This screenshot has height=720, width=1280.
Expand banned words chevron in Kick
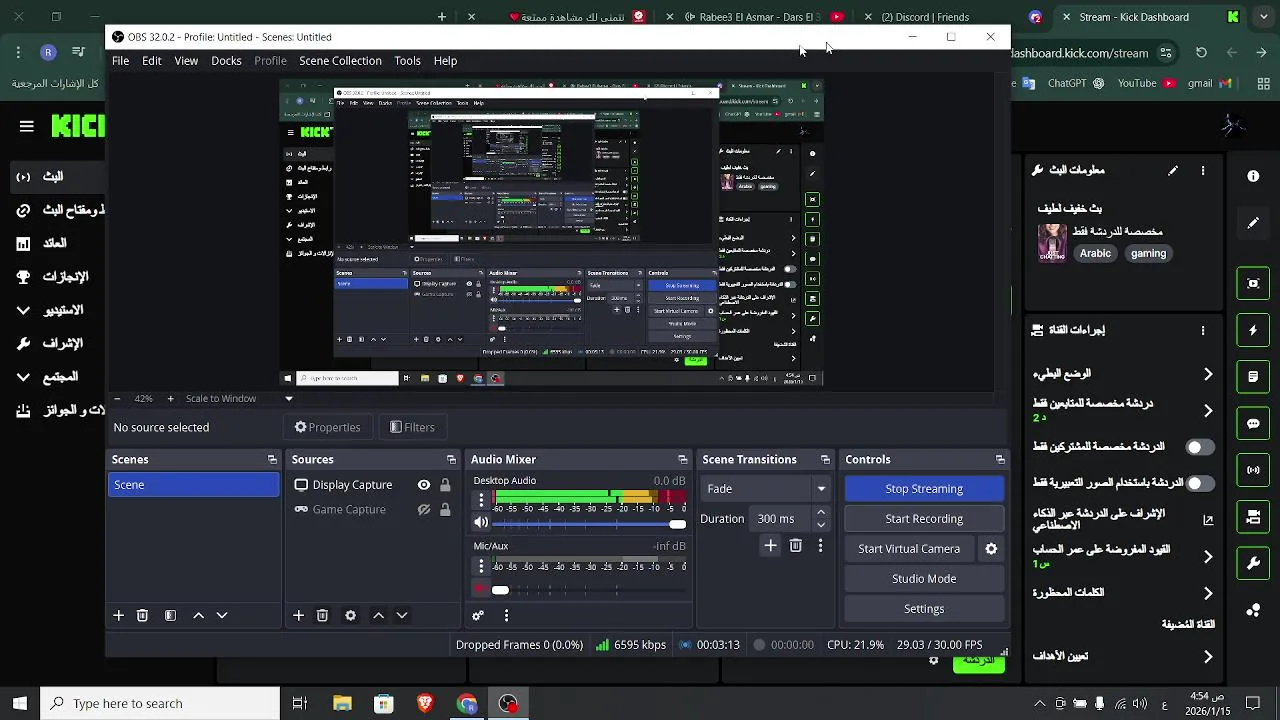pyautogui.click(x=1208, y=593)
